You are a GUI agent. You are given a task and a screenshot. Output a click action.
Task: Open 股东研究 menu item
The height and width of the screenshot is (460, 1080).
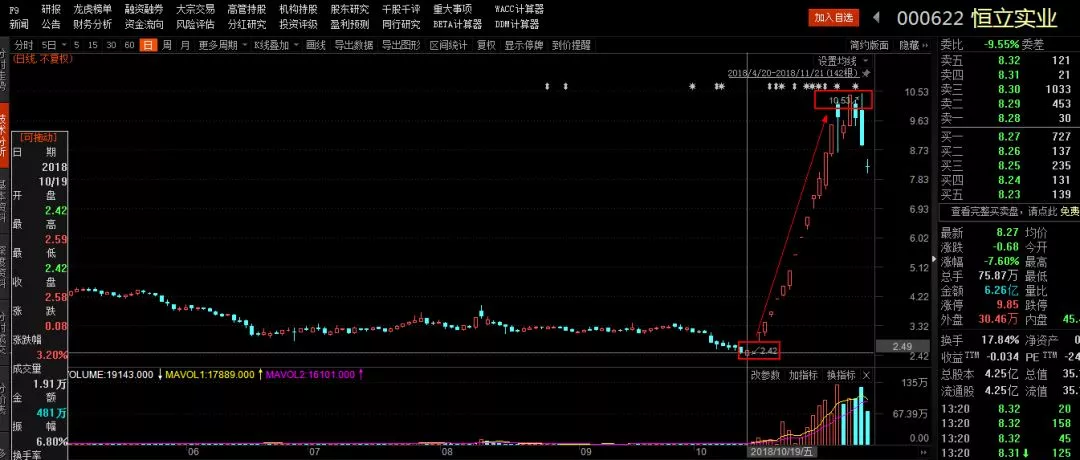click(x=350, y=10)
